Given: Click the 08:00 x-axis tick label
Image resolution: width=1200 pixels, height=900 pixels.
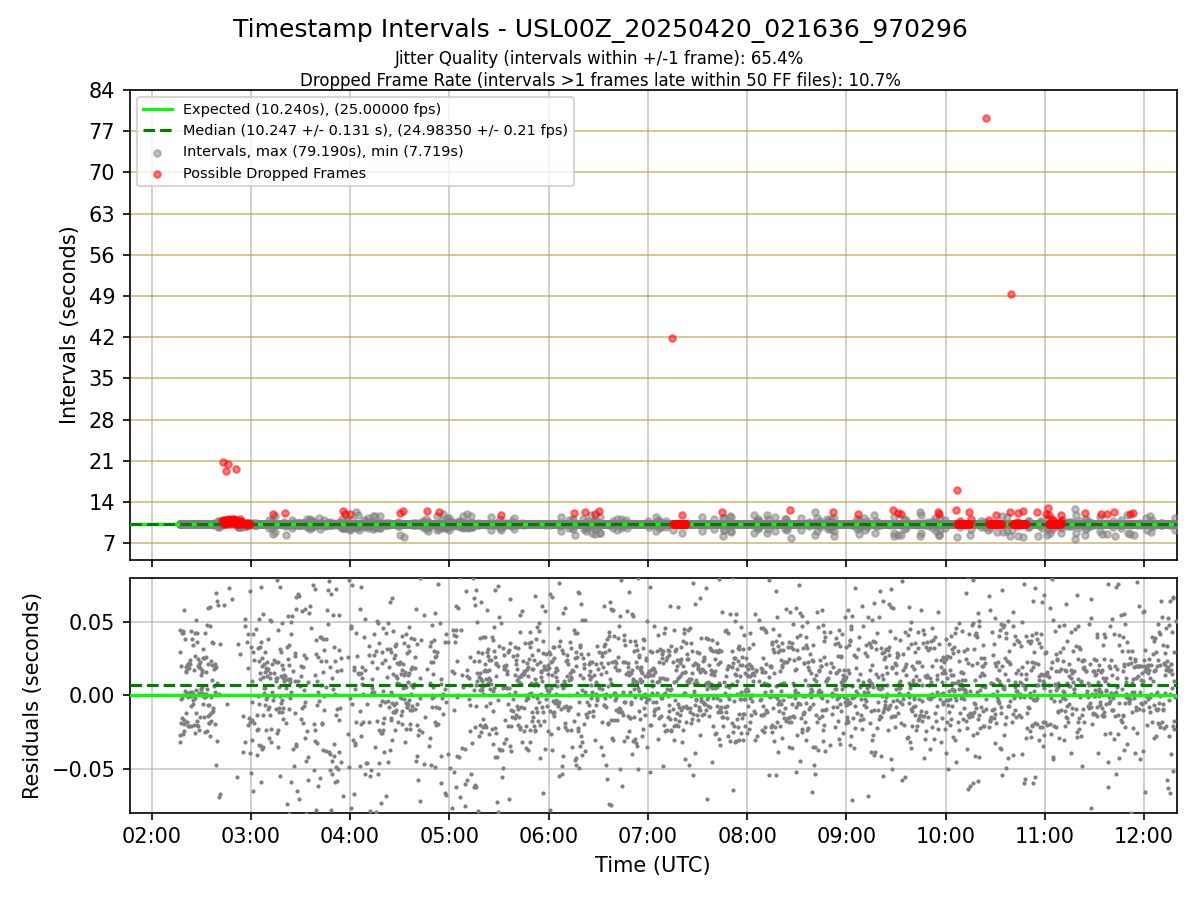Looking at the screenshot, I should point(747,833).
